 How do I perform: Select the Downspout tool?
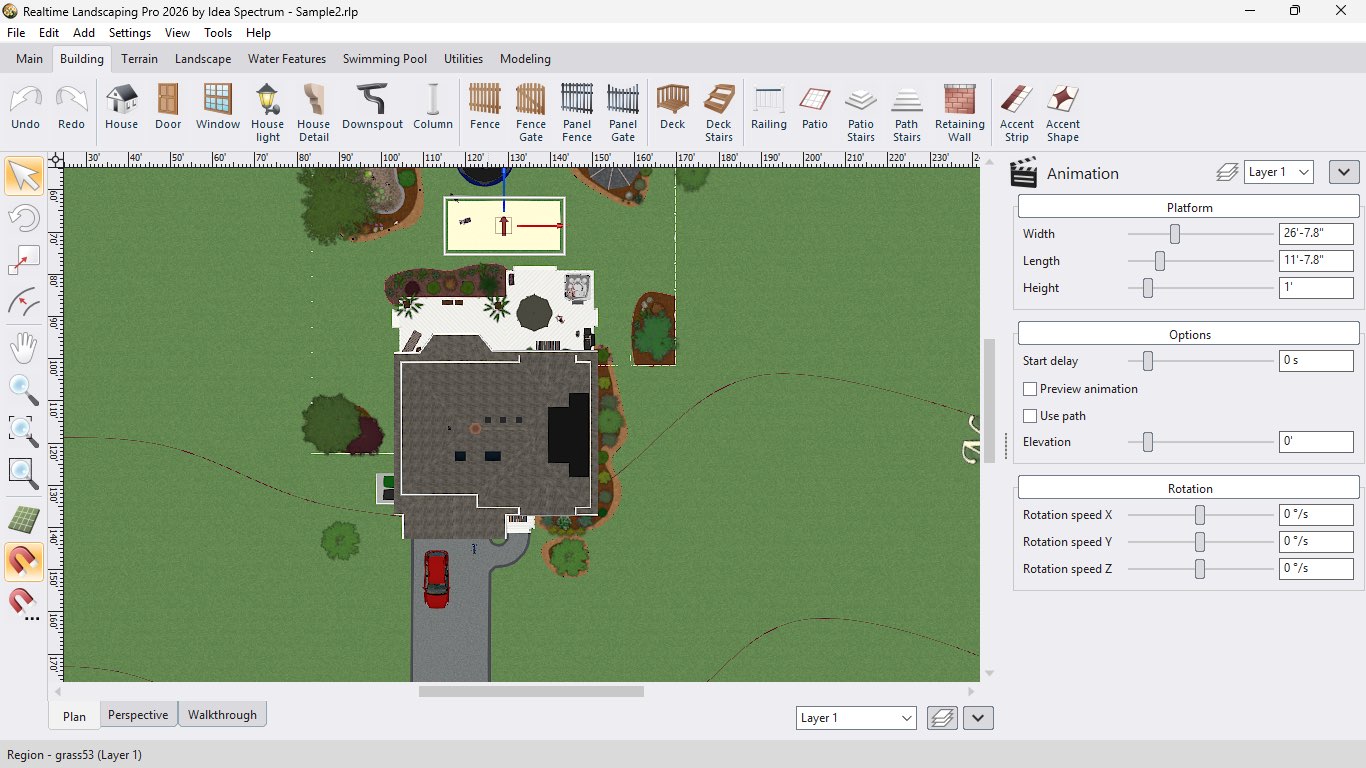click(x=372, y=107)
